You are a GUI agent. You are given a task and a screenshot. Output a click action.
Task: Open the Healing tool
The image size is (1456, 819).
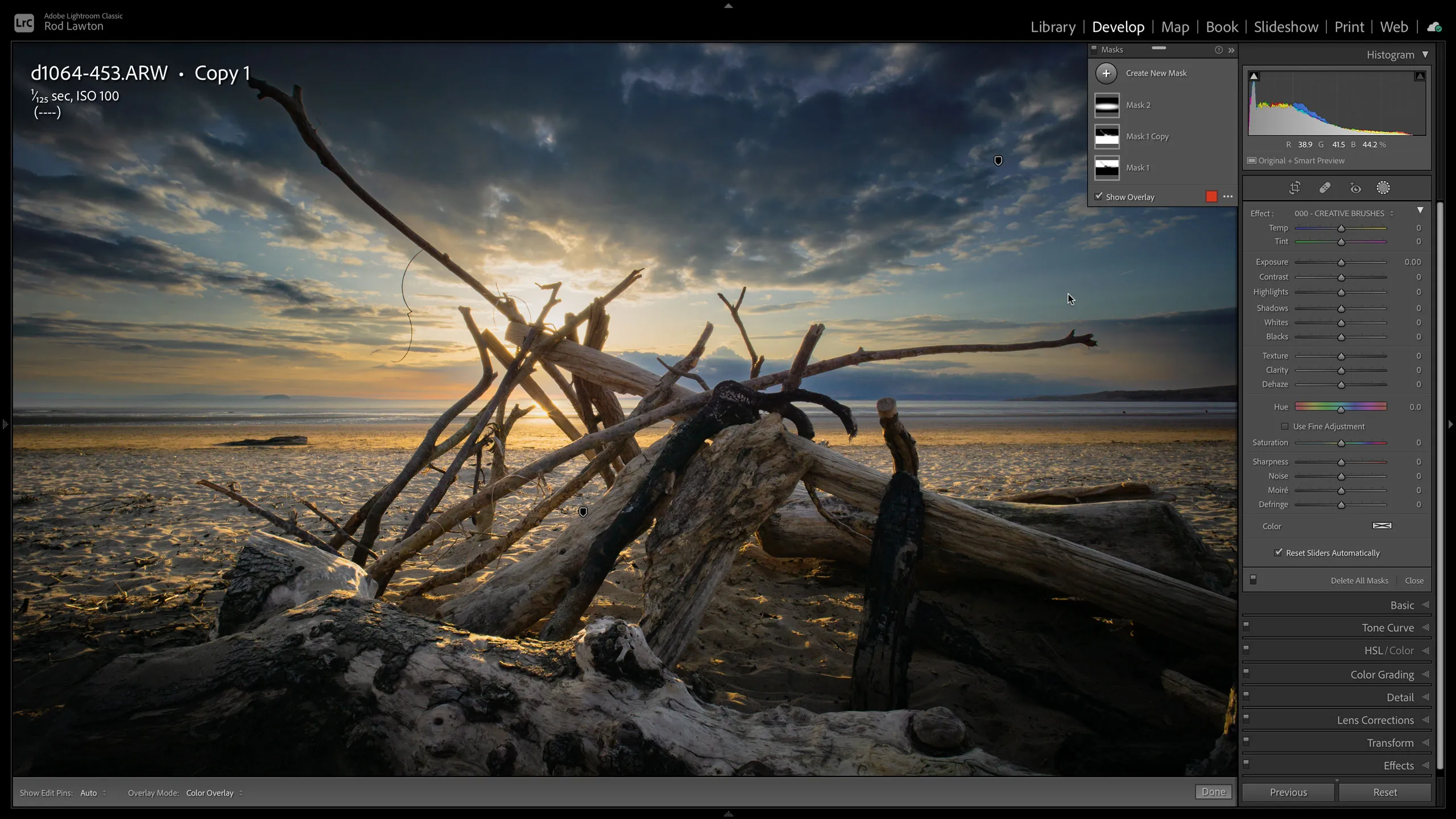pyautogui.click(x=1325, y=188)
